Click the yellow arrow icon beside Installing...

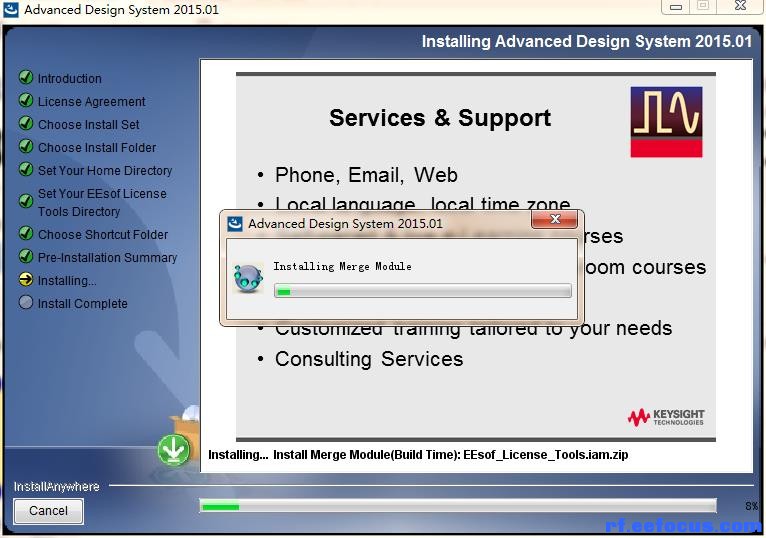tap(26, 279)
